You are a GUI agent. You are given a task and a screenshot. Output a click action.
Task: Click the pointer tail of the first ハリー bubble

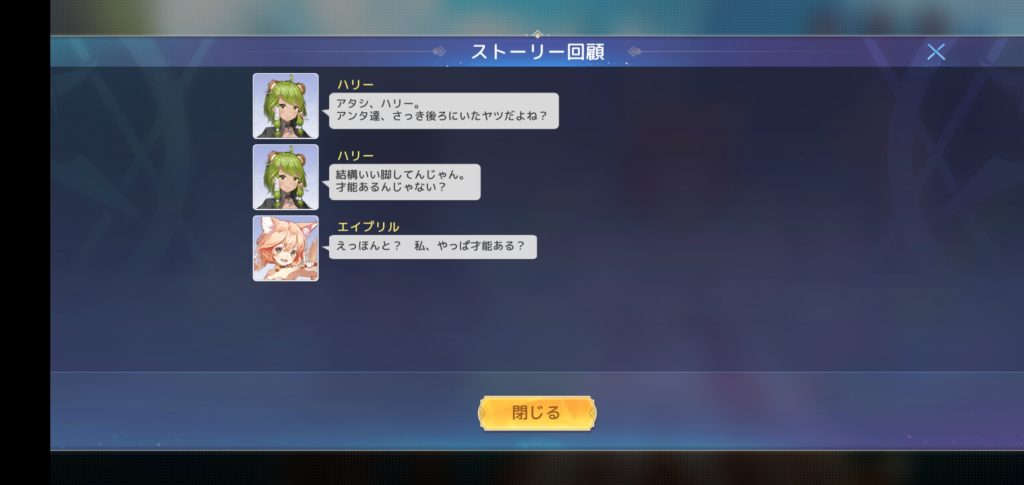[x=326, y=111]
